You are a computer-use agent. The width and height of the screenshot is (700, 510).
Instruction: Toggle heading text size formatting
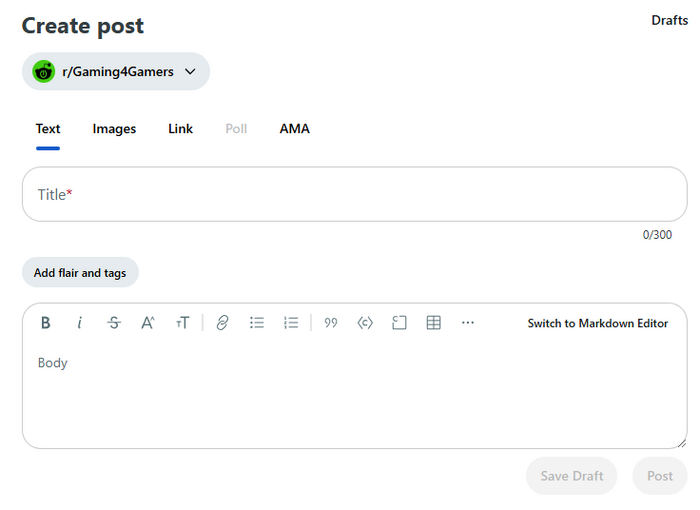182,323
